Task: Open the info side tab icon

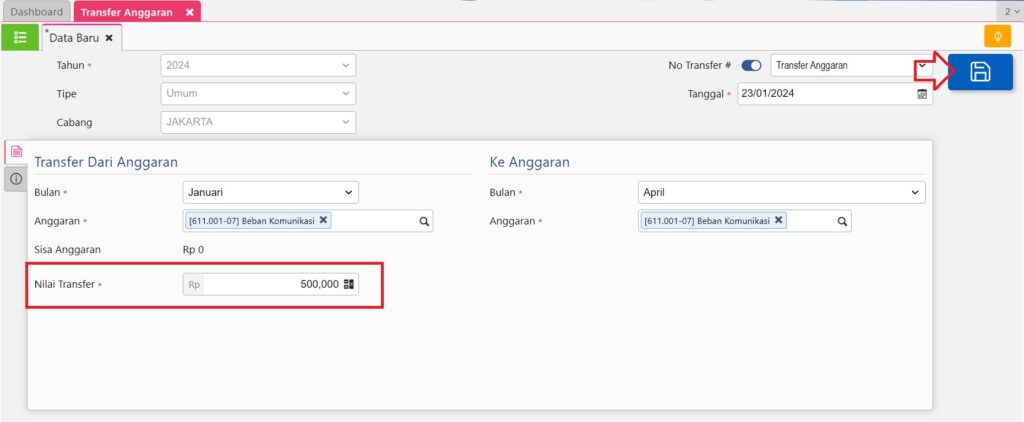Action: [x=16, y=179]
